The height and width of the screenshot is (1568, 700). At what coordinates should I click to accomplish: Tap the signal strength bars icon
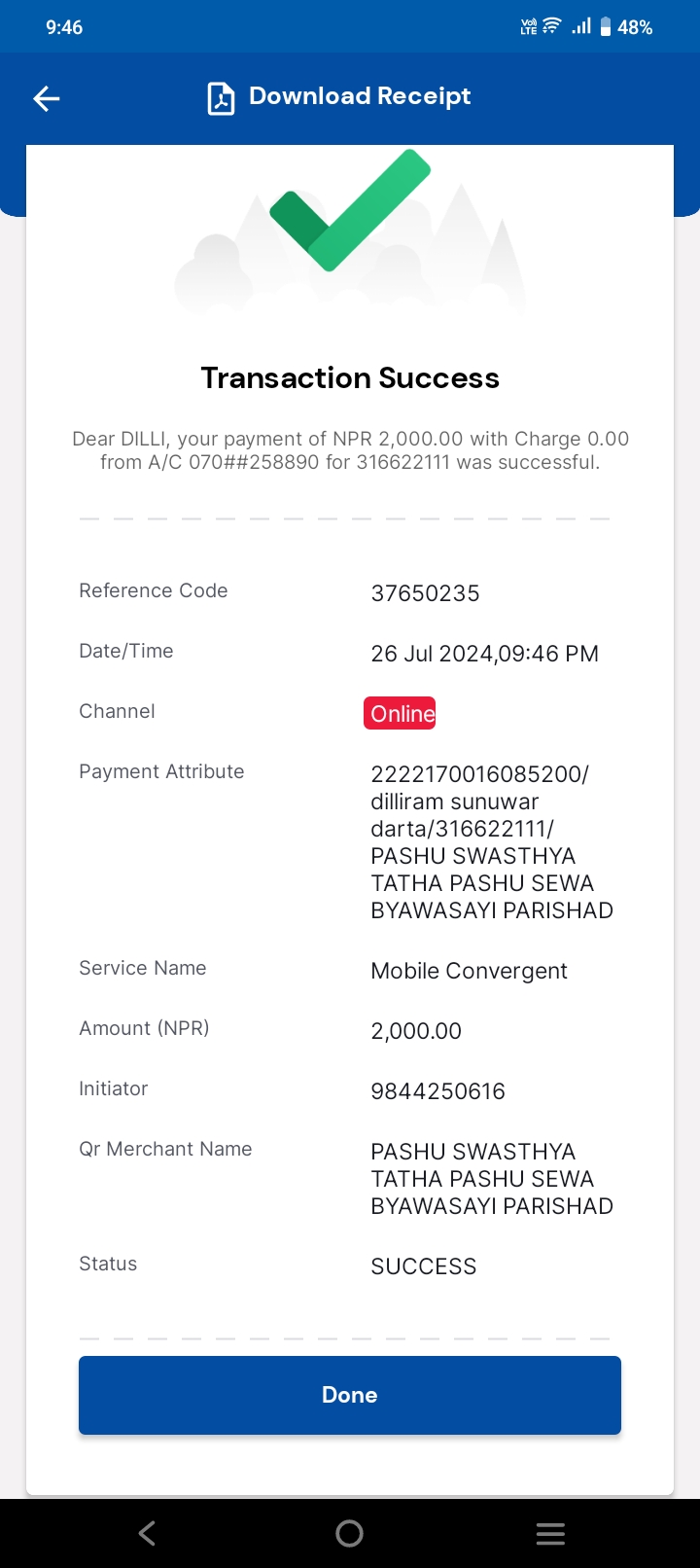(581, 26)
